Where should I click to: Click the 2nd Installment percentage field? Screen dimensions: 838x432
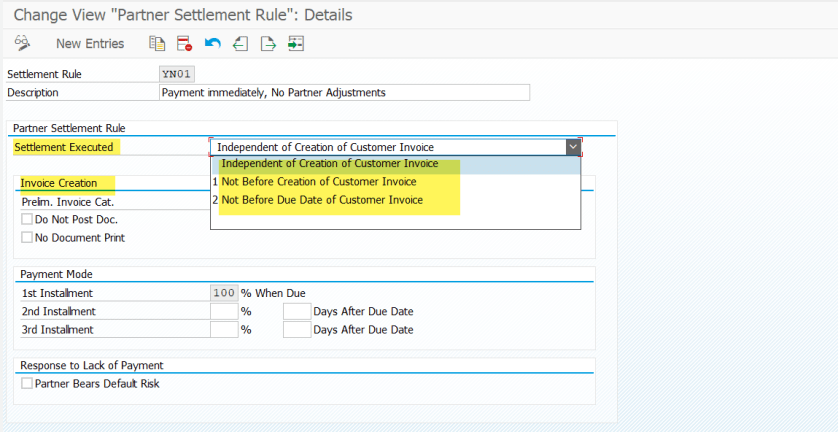pyautogui.click(x=224, y=311)
